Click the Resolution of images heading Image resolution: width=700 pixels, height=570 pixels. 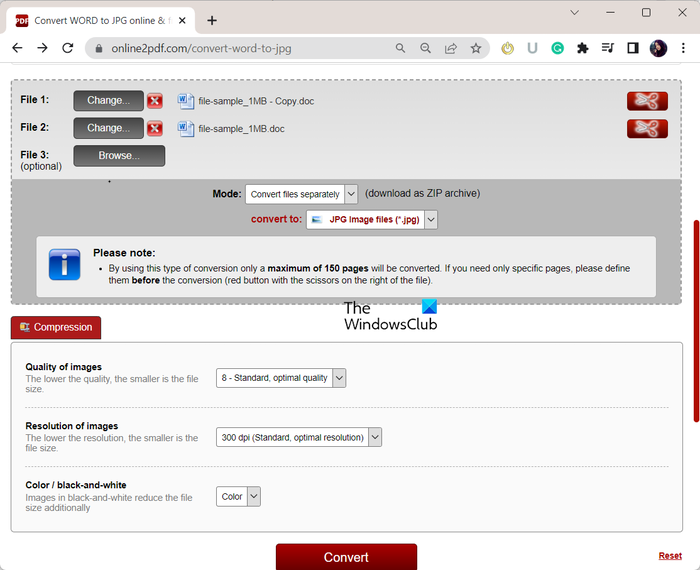click(72, 426)
